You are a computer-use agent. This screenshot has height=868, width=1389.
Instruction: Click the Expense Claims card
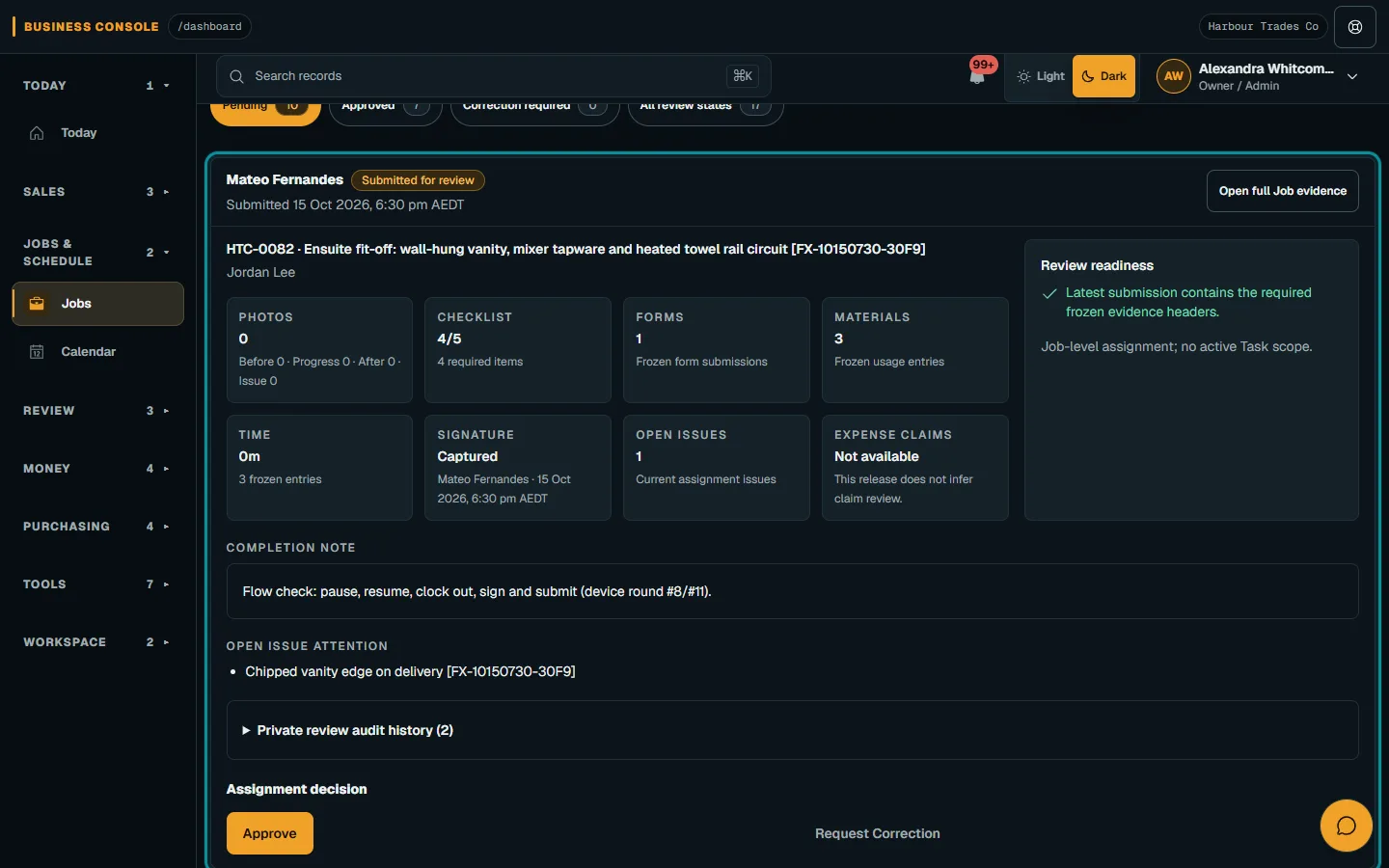[915, 468]
